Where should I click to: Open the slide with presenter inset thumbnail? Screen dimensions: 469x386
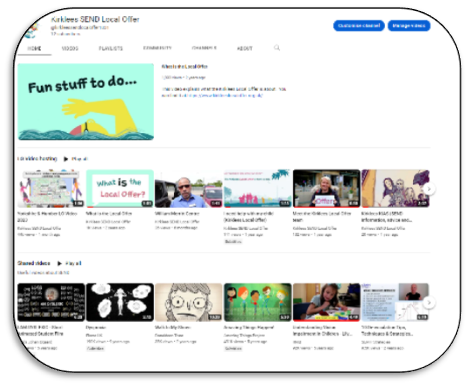tap(395, 302)
